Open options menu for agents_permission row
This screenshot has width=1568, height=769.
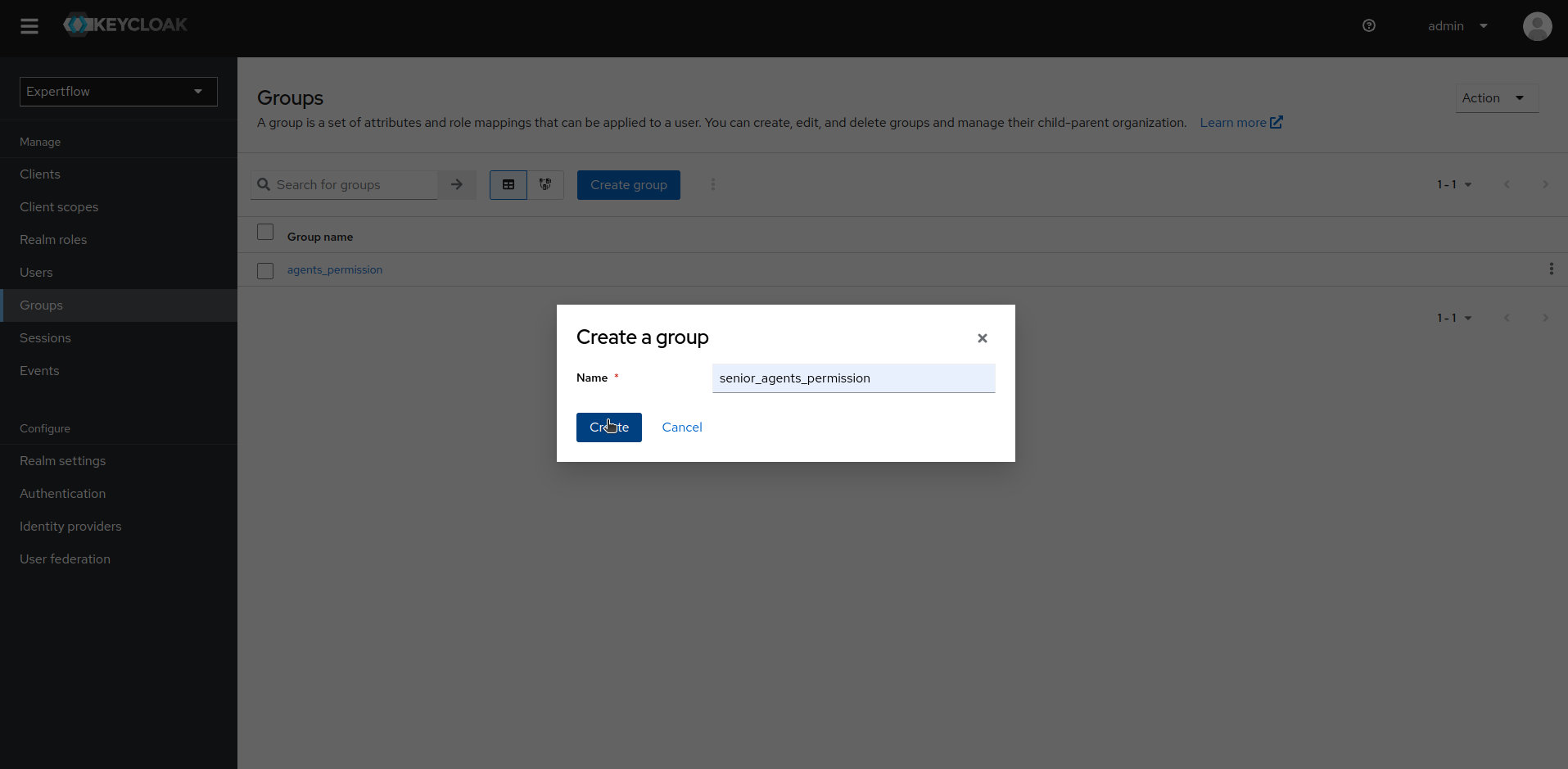1552,269
